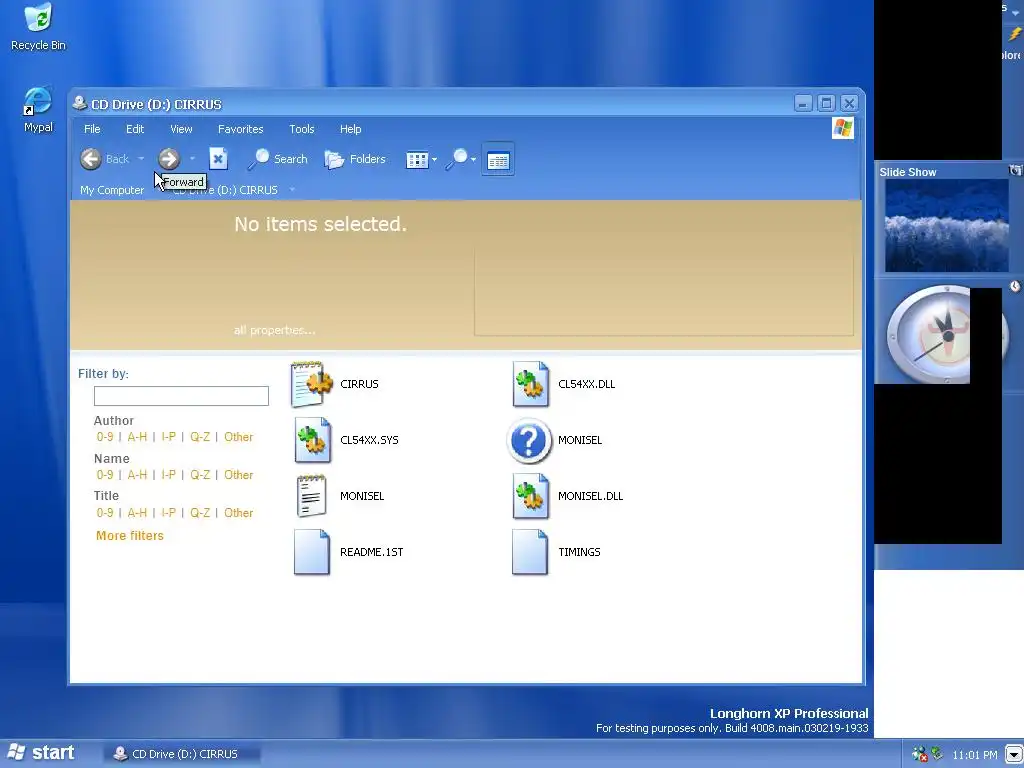
Task: Filter Name by Q-Z
Action: [x=200, y=475]
